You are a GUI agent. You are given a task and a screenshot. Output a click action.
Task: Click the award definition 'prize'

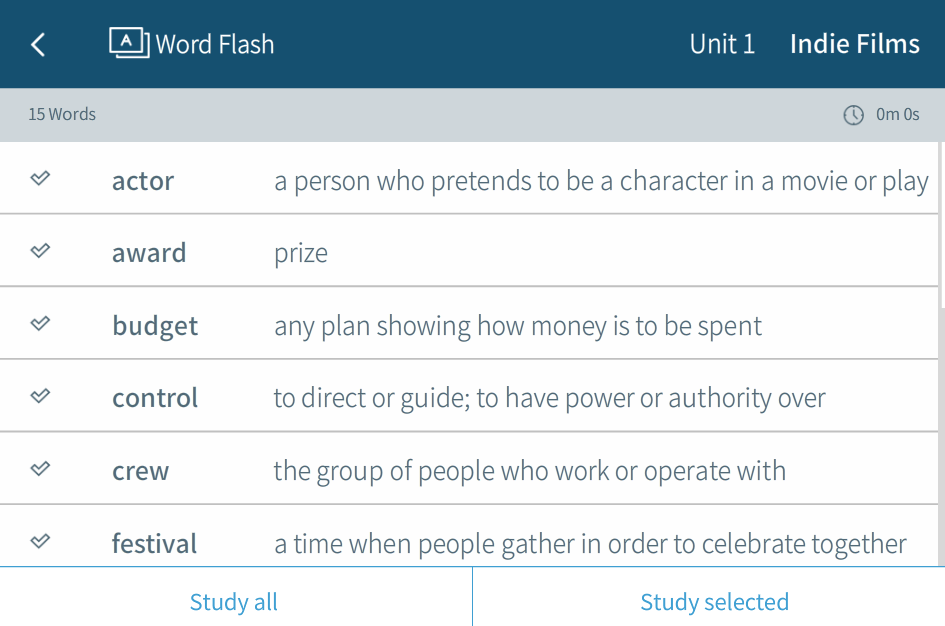[x=301, y=253]
